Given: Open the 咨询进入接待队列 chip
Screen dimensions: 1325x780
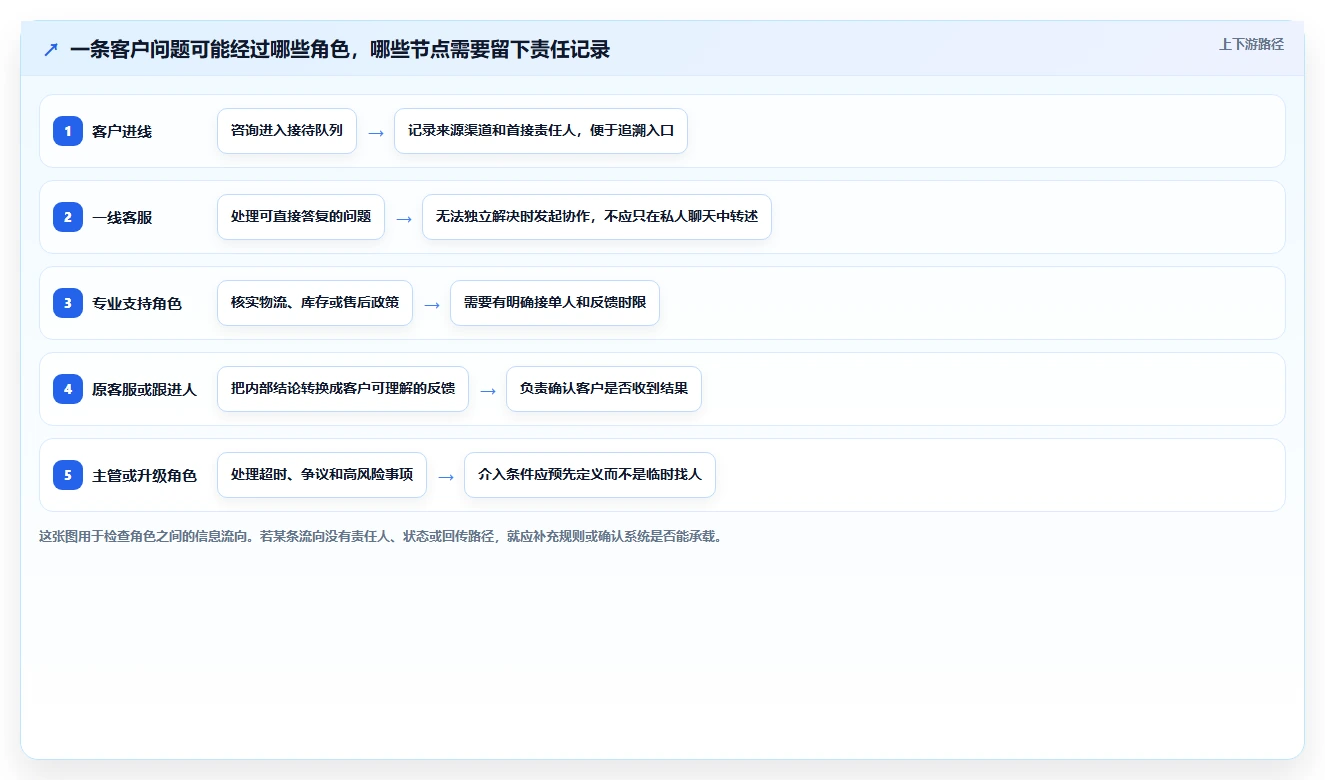Looking at the screenshot, I should pyautogui.click(x=287, y=131).
